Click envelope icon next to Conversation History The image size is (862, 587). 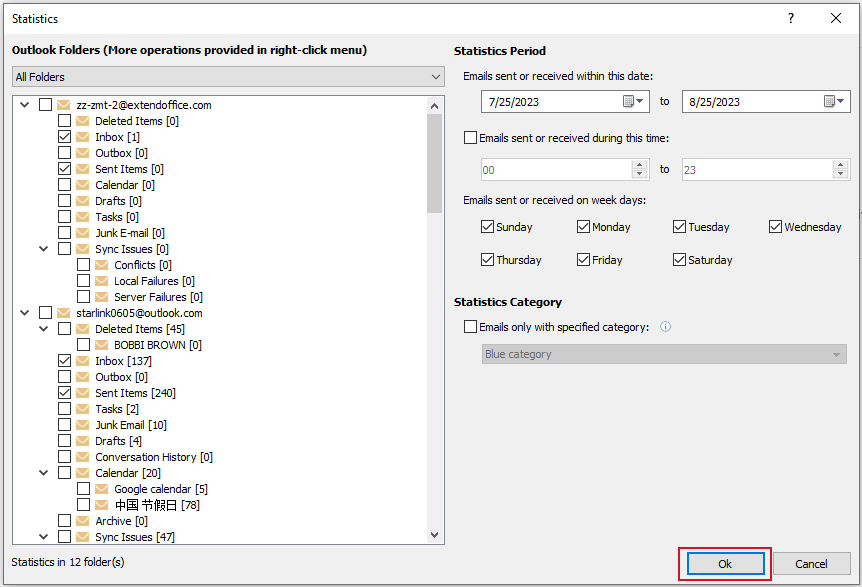pos(82,457)
